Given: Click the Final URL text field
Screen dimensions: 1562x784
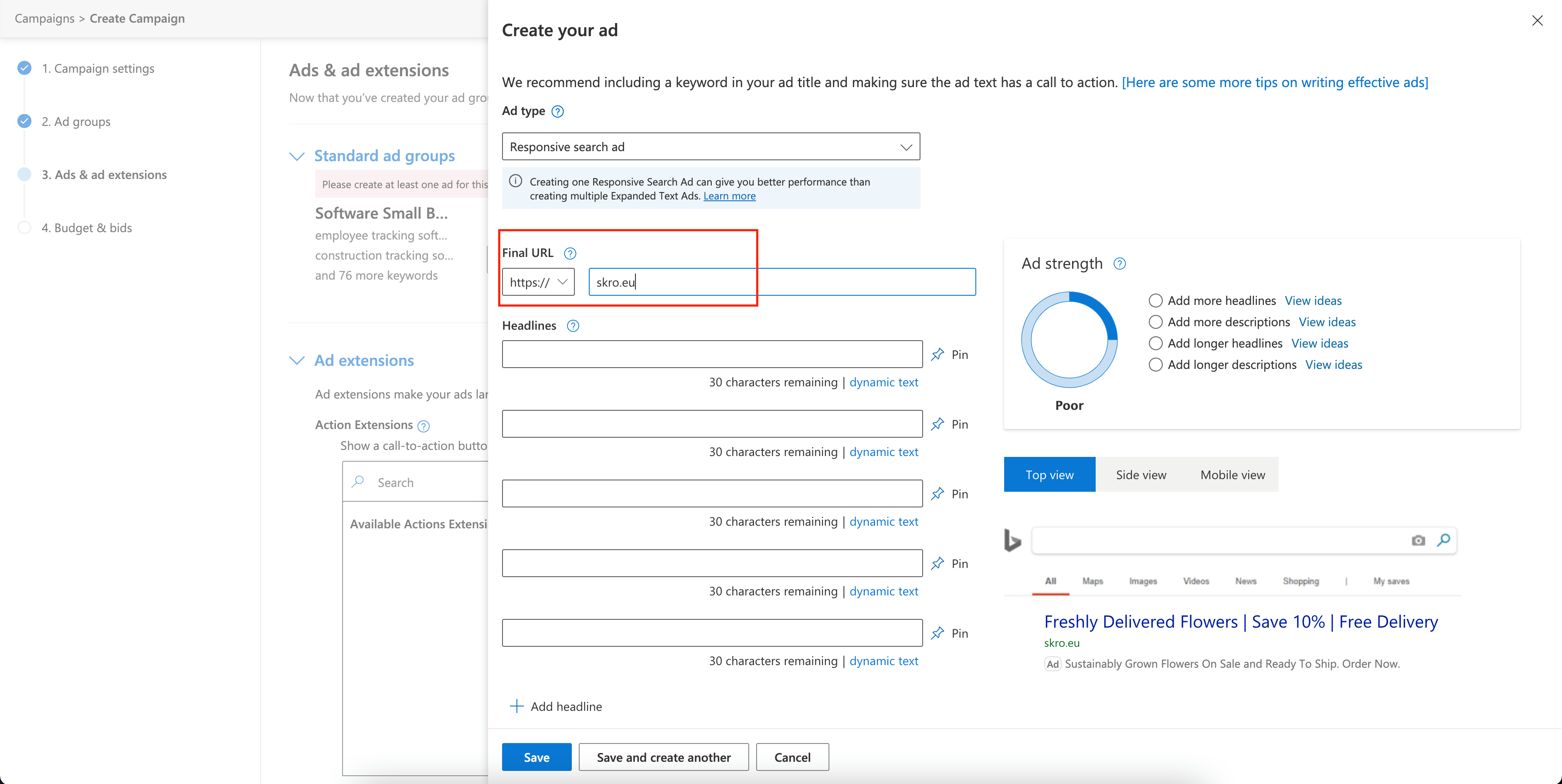Looking at the screenshot, I should pos(781,282).
